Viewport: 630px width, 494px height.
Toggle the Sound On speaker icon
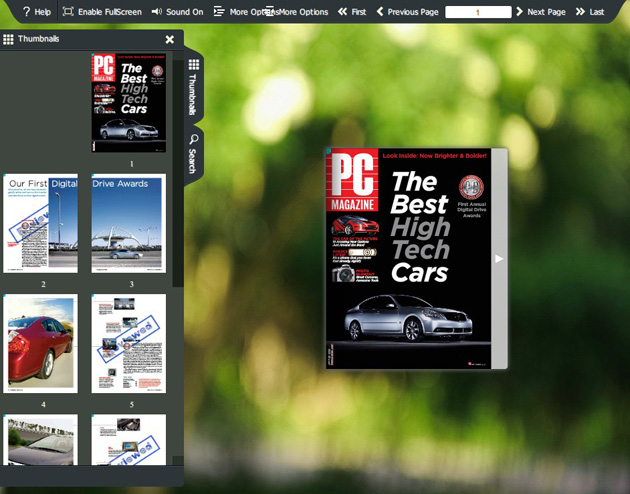pos(157,11)
